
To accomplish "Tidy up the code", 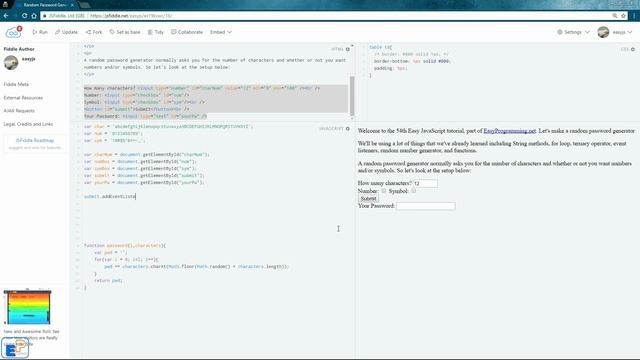I will [156, 32].
